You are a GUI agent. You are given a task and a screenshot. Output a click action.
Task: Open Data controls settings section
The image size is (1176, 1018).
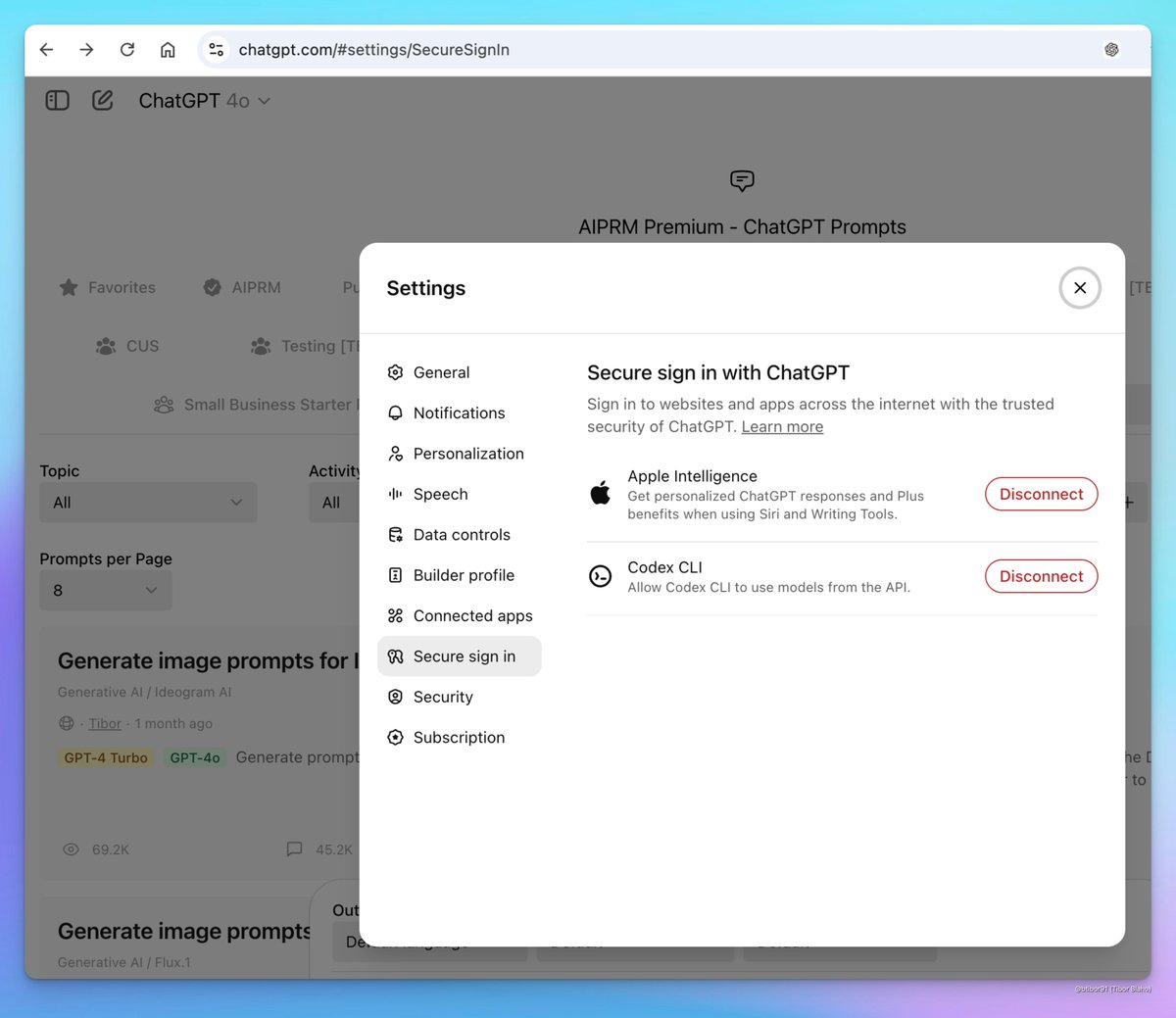click(x=460, y=535)
